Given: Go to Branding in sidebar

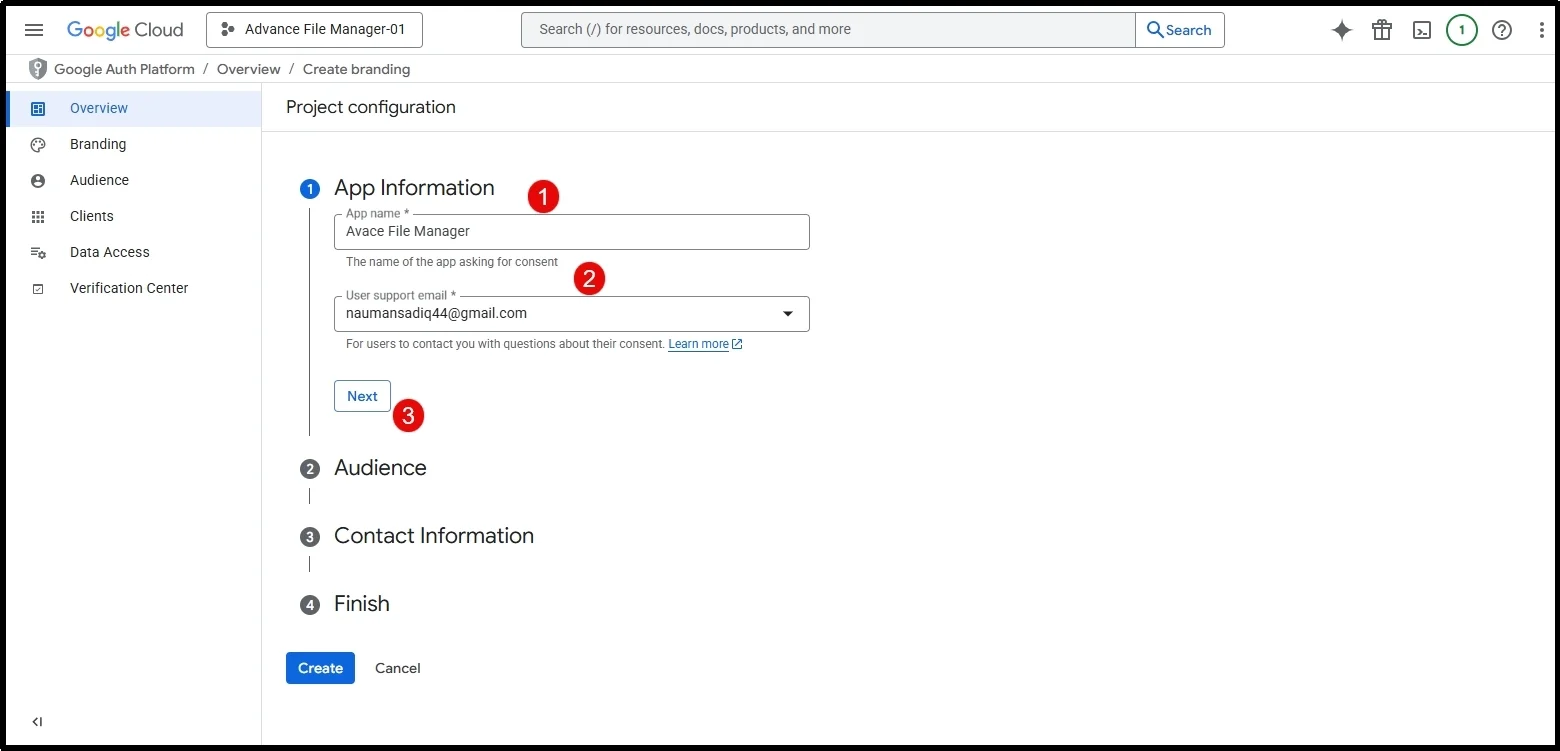Looking at the screenshot, I should [98, 144].
